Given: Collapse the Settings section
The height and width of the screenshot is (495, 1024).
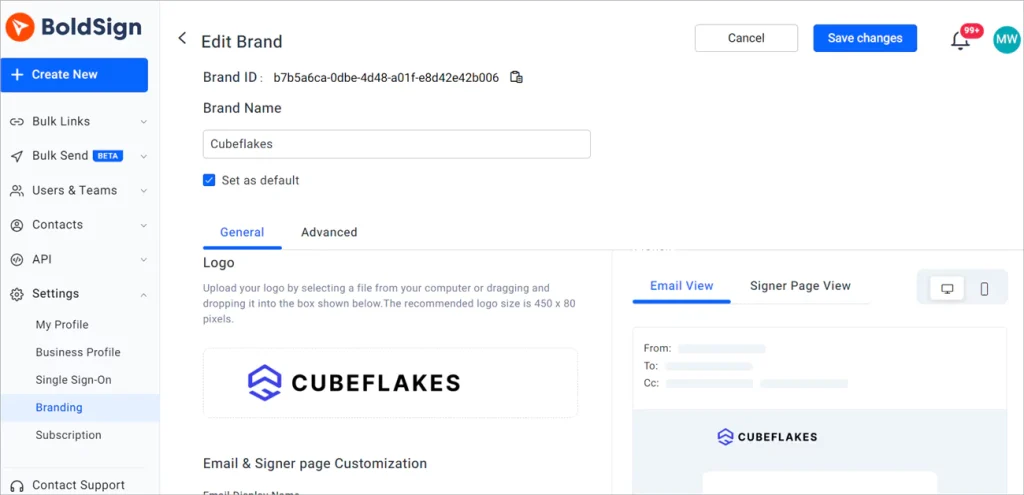Looking at the screenshot, I should point(80,294).
